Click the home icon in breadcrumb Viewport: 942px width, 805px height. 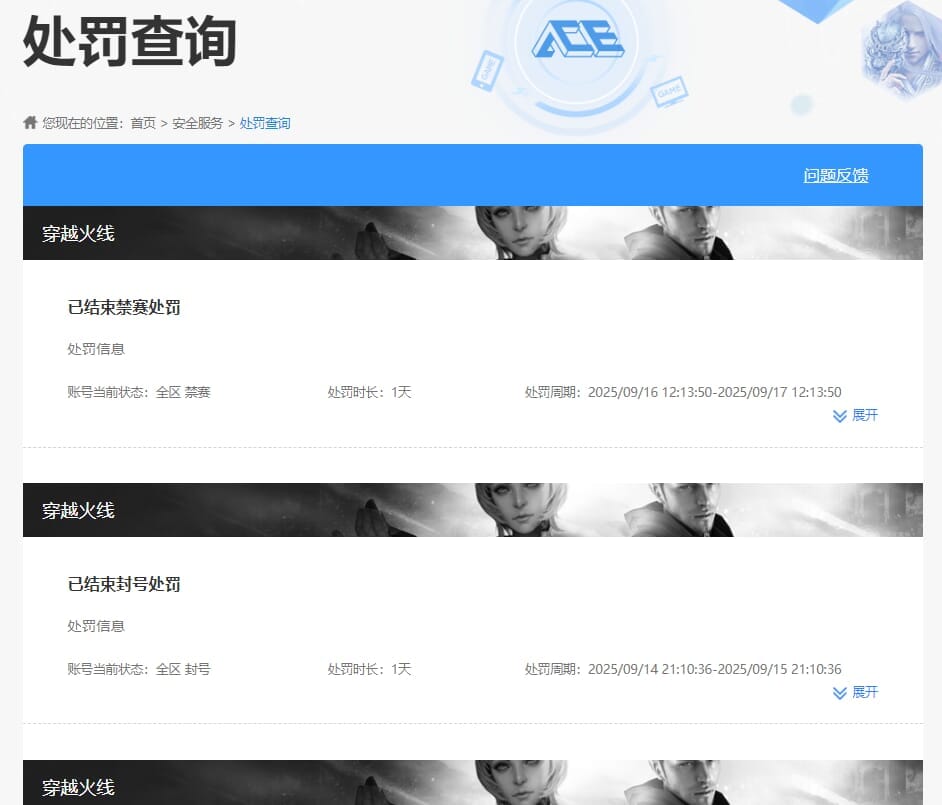point(30,123)
